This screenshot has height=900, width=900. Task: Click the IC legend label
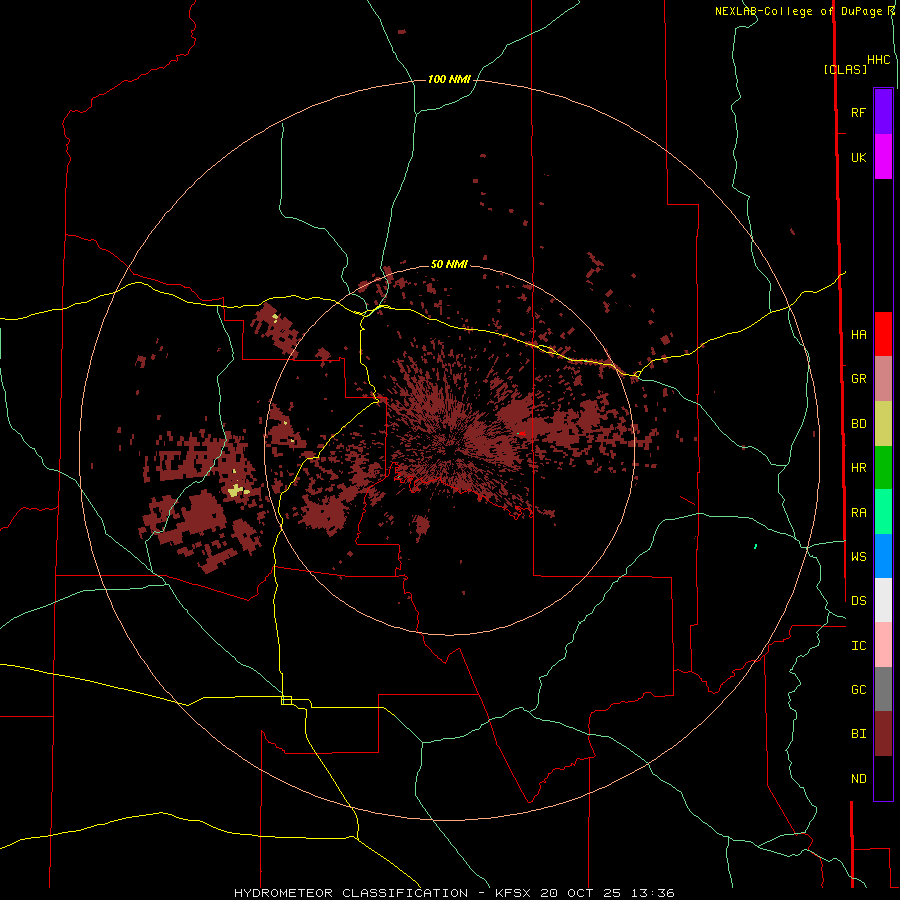click(858, 646)
